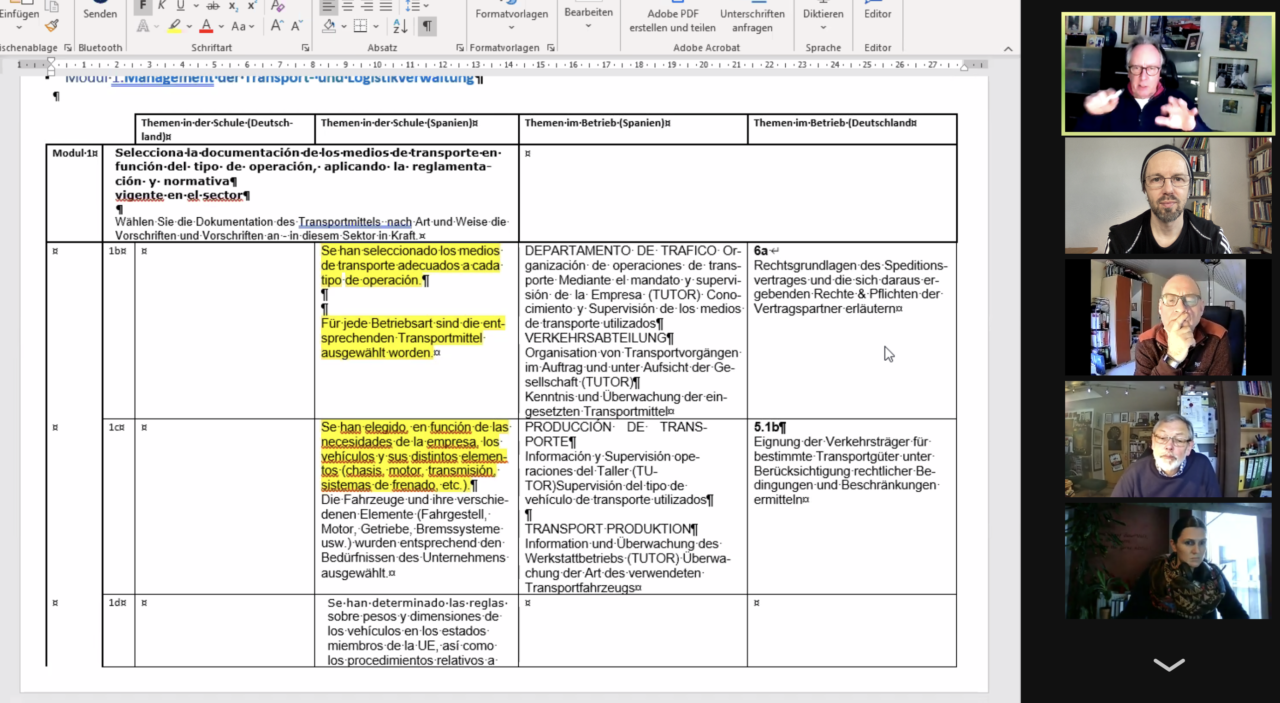This screenshot has height=703, width=1280.
Task: Select video of man with hand on chin
Action: tap(1168, 317)
